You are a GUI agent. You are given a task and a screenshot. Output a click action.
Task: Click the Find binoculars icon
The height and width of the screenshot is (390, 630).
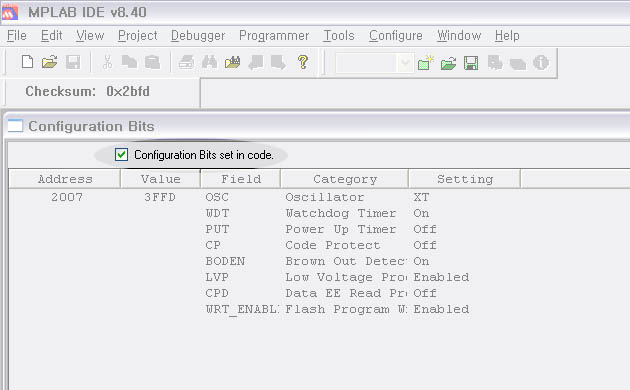coord(209,62)
